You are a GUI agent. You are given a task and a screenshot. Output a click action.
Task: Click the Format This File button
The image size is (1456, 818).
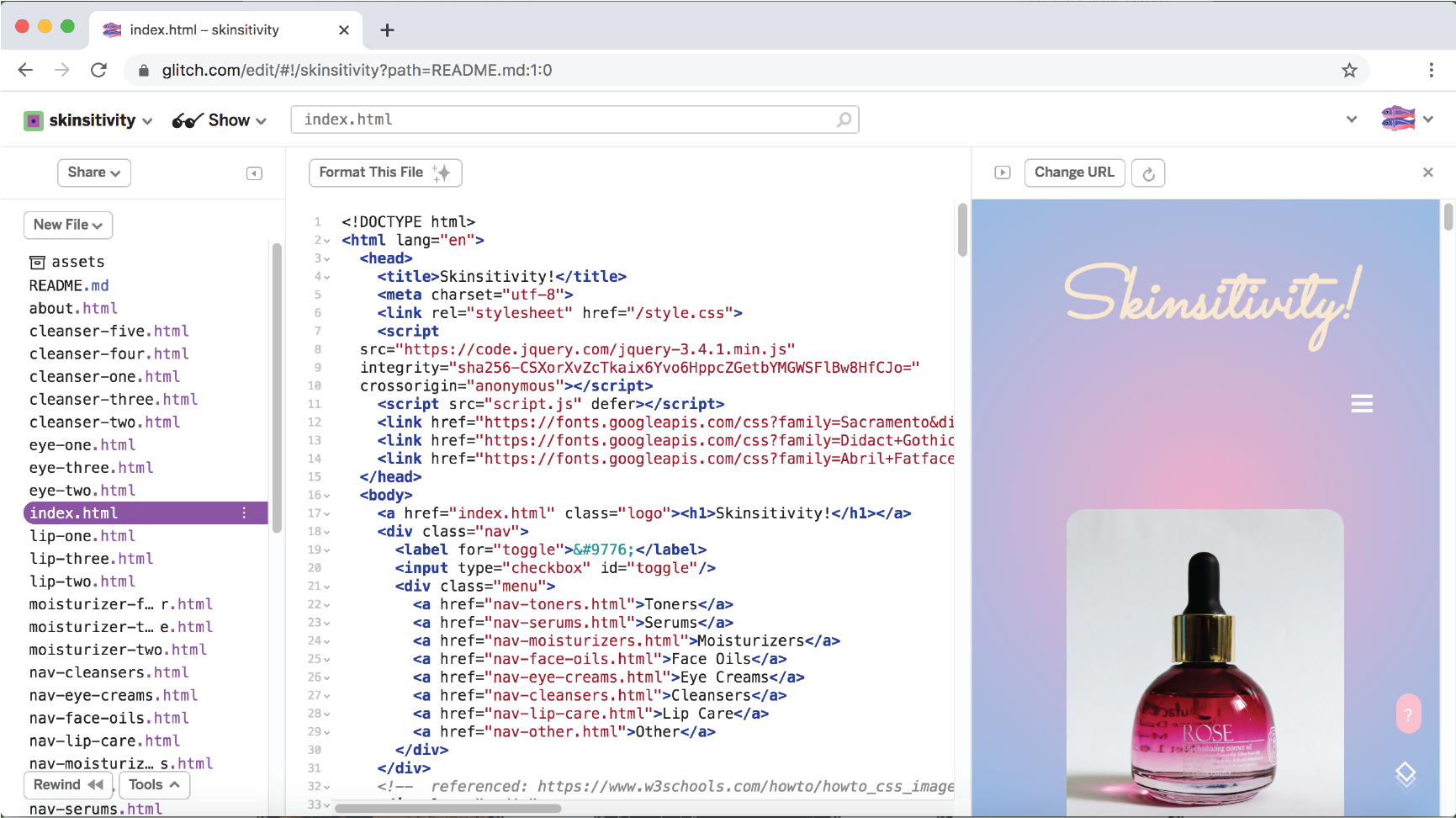point(384,173)
